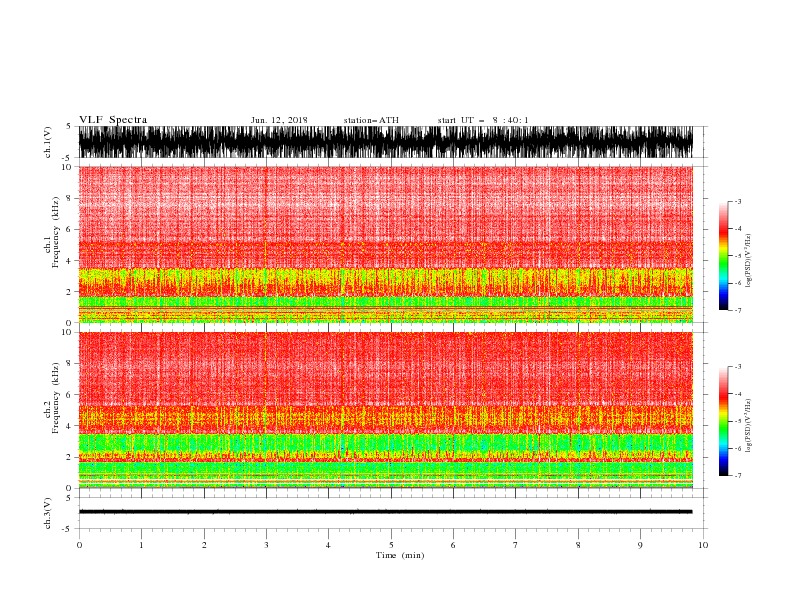Click the "-5" label on ch.2 color bar
Viewport: 792px width, 612px height.
pos(737,421)
